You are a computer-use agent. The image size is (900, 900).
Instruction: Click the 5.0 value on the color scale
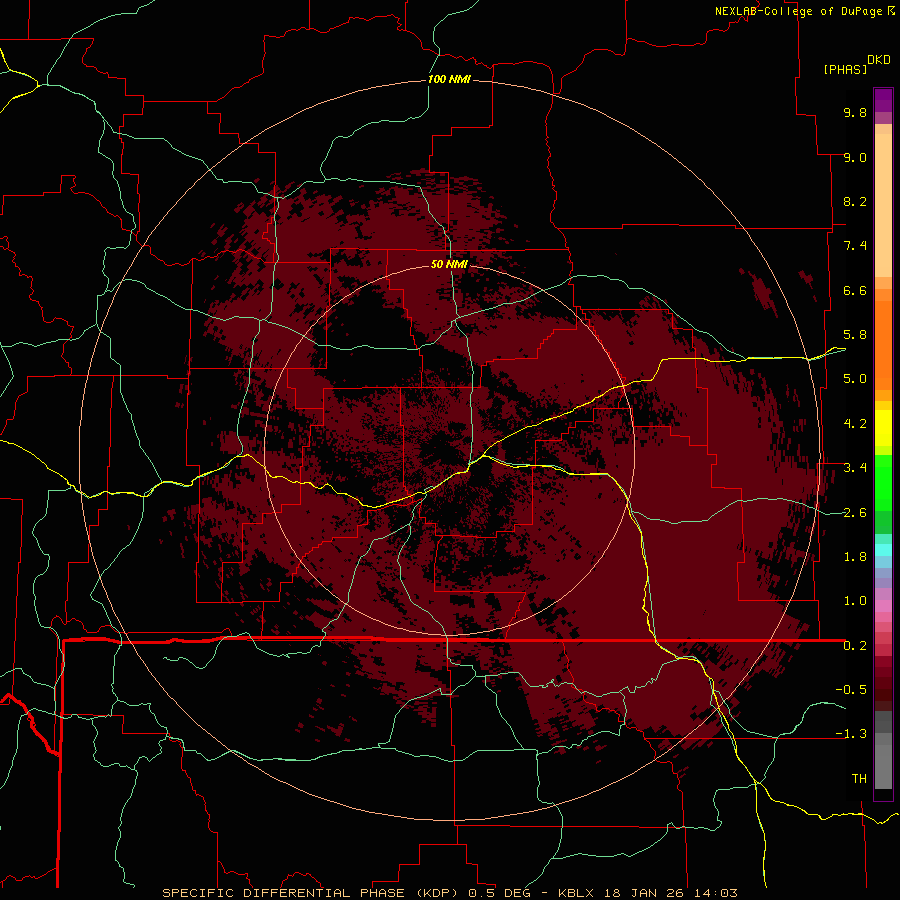[x=855, y=379]
